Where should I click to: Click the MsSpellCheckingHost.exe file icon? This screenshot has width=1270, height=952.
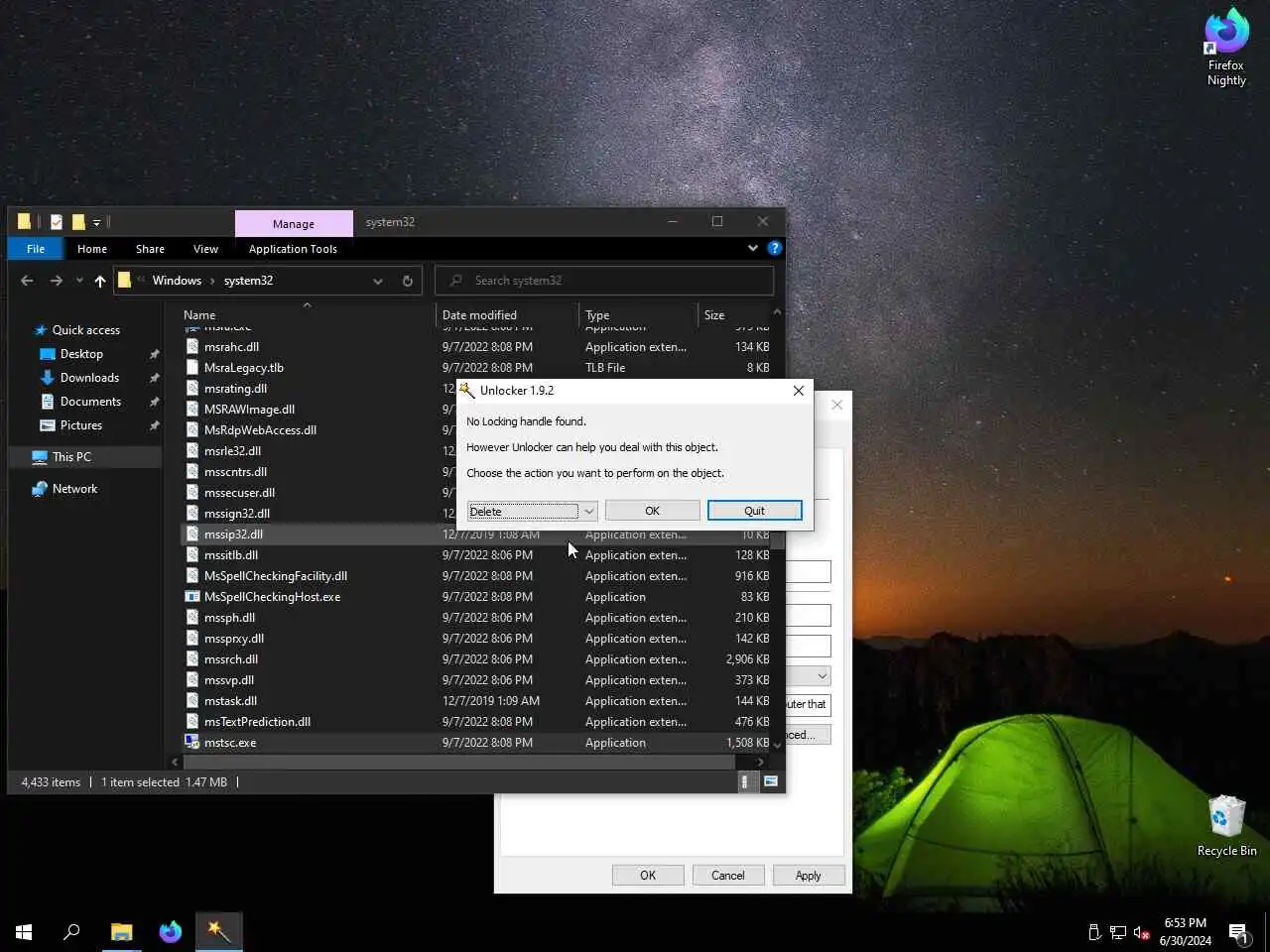(192, 596)
